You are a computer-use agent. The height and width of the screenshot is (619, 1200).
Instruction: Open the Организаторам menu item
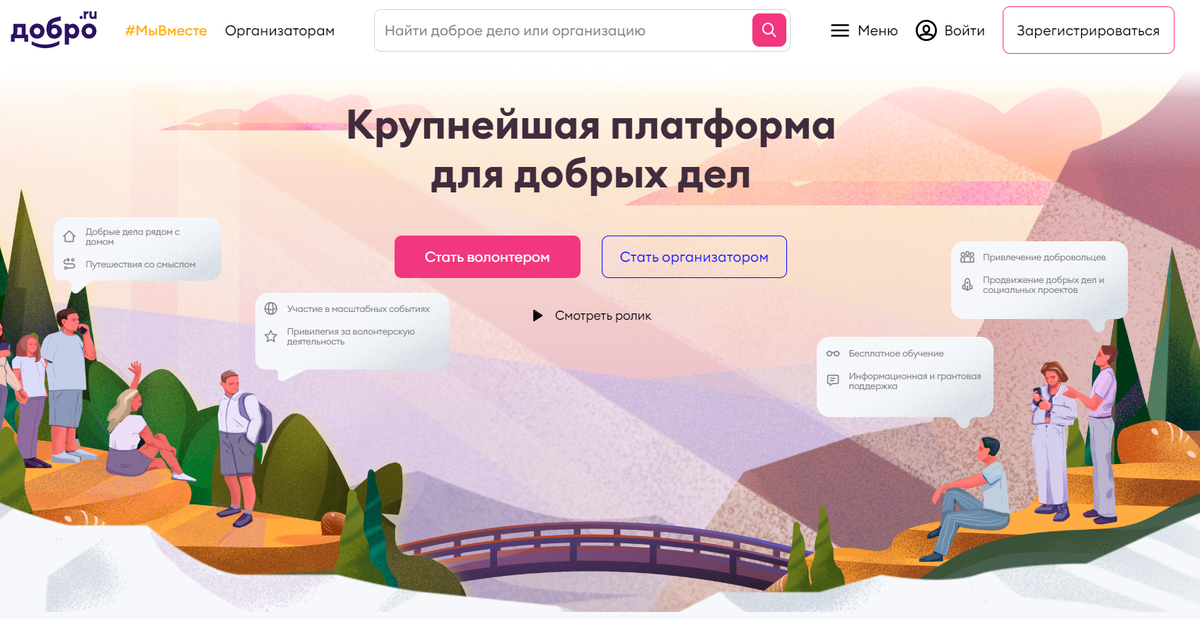click(280, 31)
